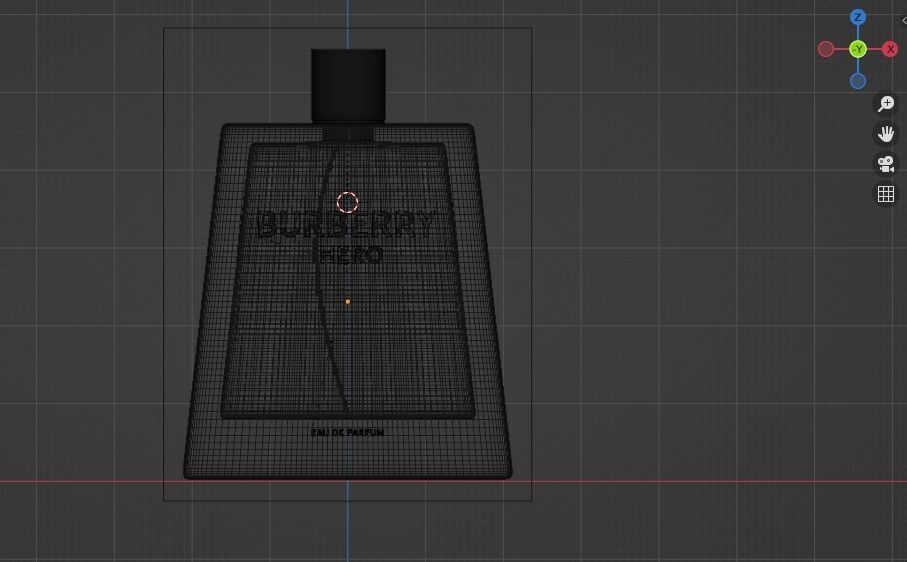Expand the sidebar with the small arrow

click(904, 20)
